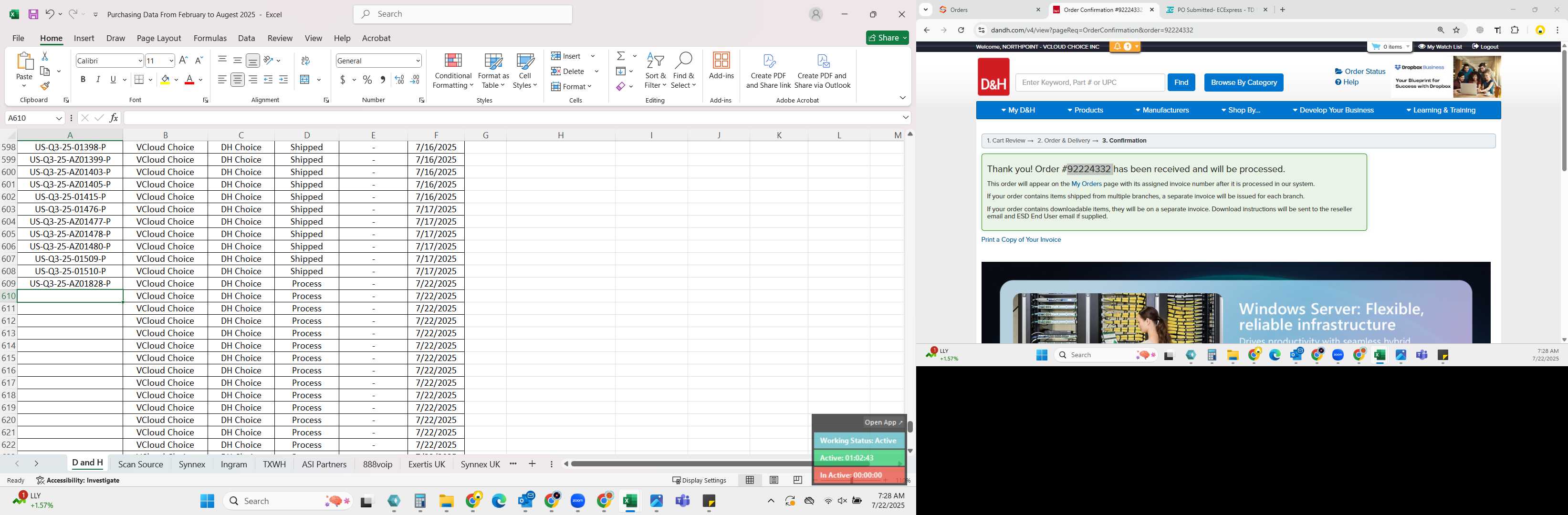Decrease font size with small A icon
The width and height of the screenshot is (1568, 515).
click(199, 60)
